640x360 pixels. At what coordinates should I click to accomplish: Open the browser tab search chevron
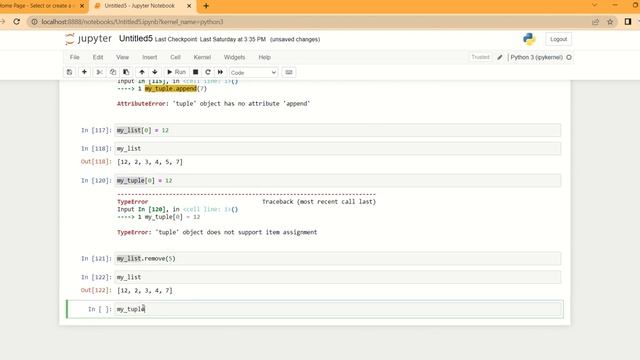point(594,5)
